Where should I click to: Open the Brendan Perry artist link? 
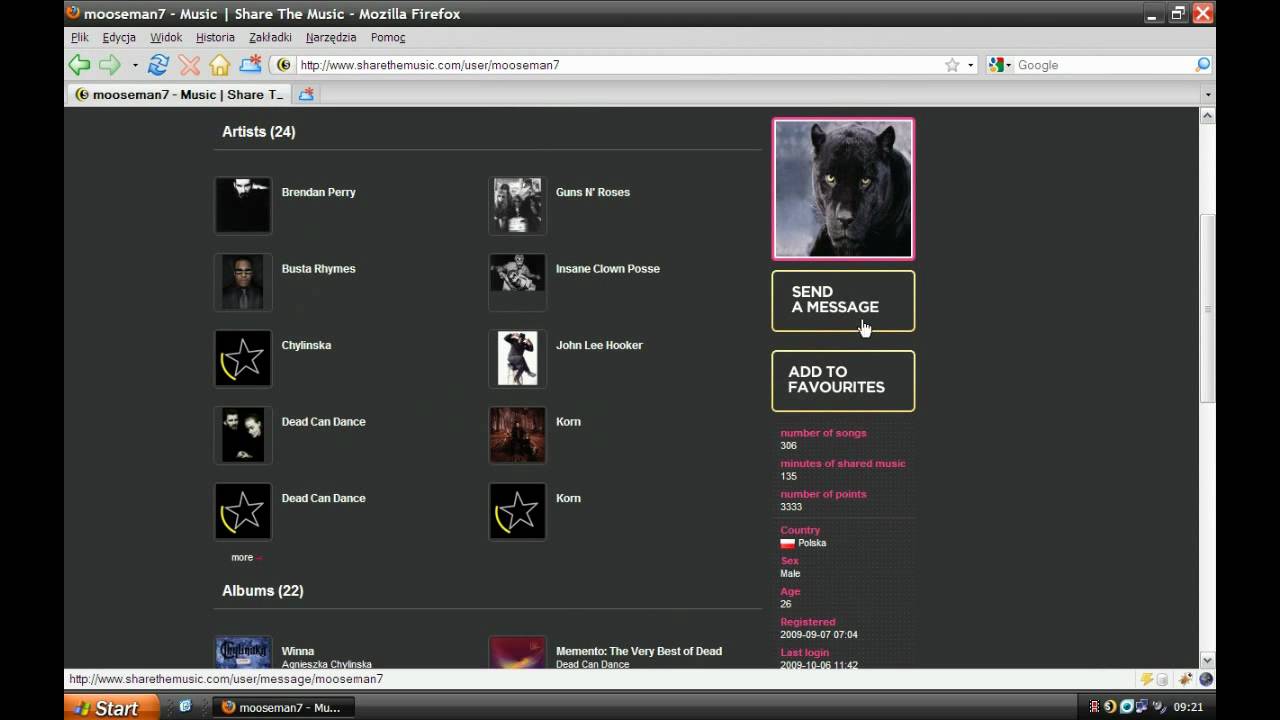point(318,192)
